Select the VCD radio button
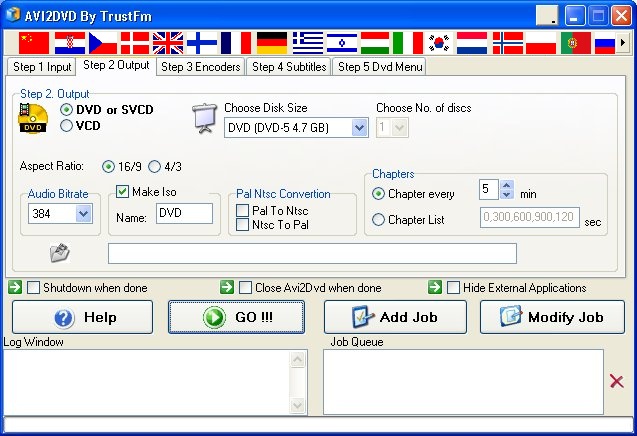Viewport: 637px width, 436px height. (67, 126)
